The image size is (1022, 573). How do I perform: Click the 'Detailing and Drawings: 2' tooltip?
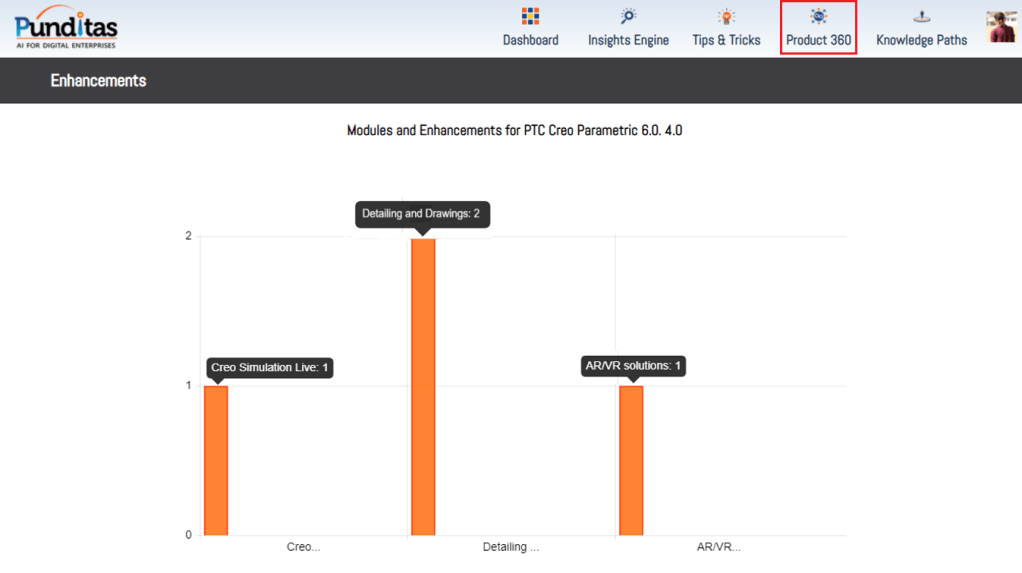pos(423,214)
